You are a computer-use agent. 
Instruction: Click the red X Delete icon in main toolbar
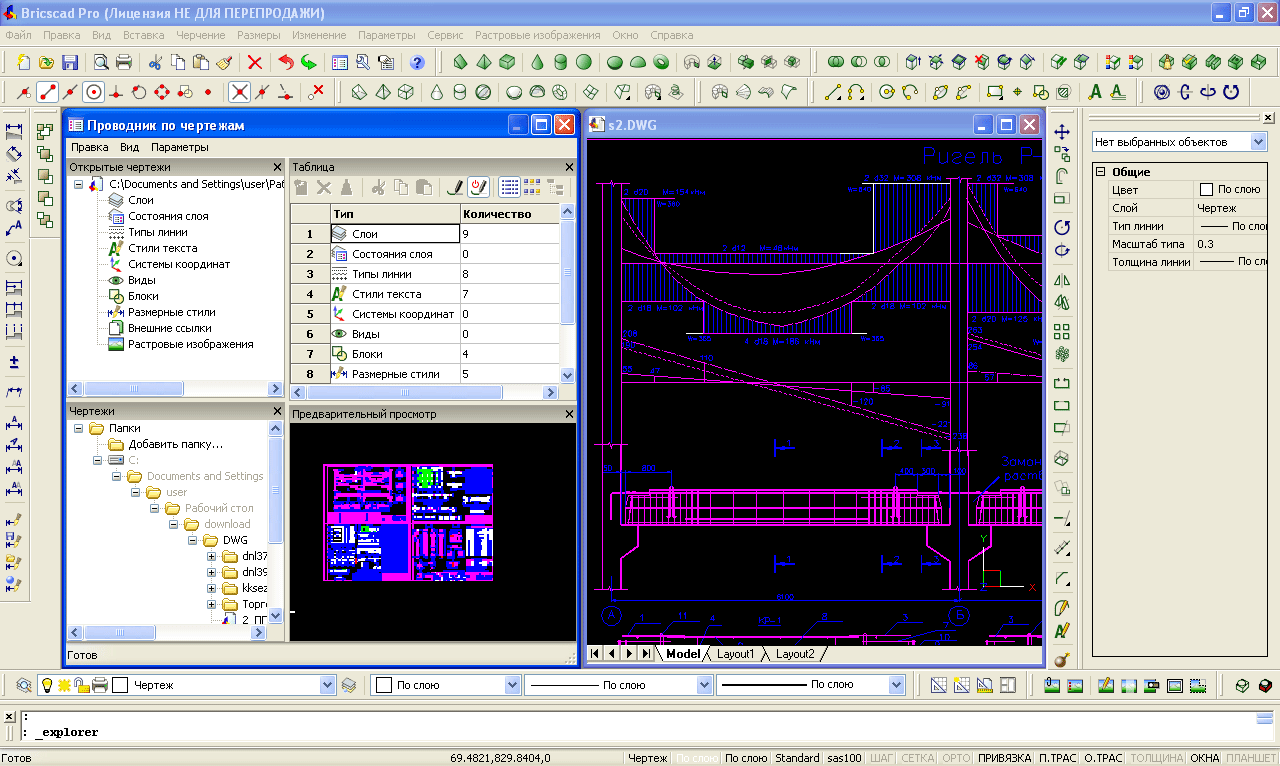click(255, 62)
